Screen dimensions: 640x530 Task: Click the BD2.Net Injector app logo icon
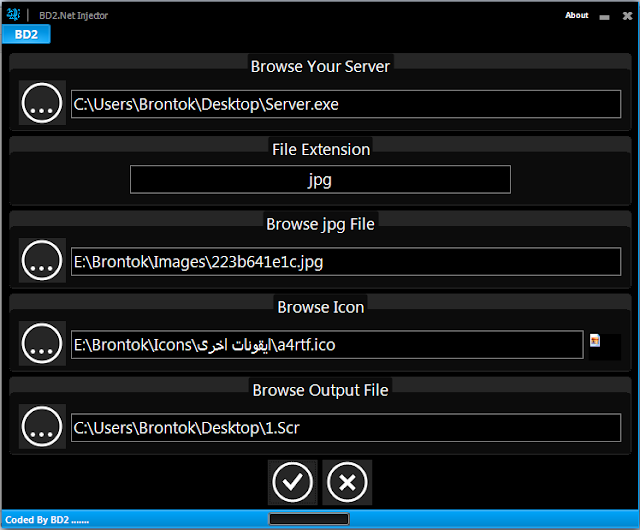(13, 15)
